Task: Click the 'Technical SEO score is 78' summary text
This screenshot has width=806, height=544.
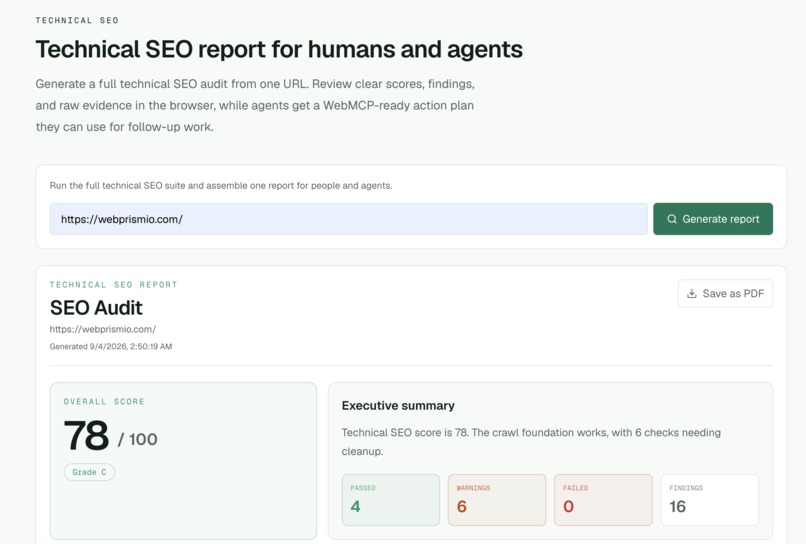Action: [531, 442]
